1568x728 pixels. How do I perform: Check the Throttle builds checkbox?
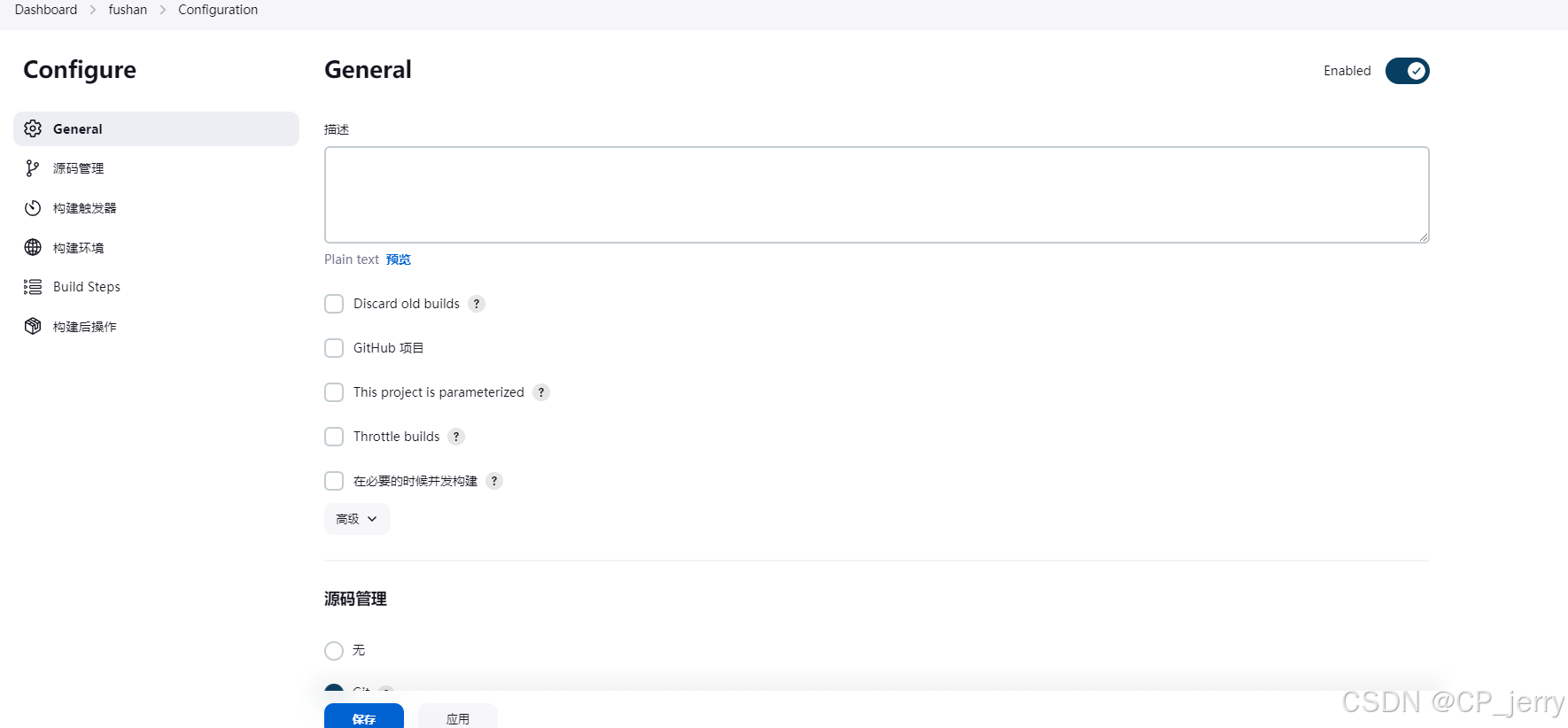pos(334,437)
